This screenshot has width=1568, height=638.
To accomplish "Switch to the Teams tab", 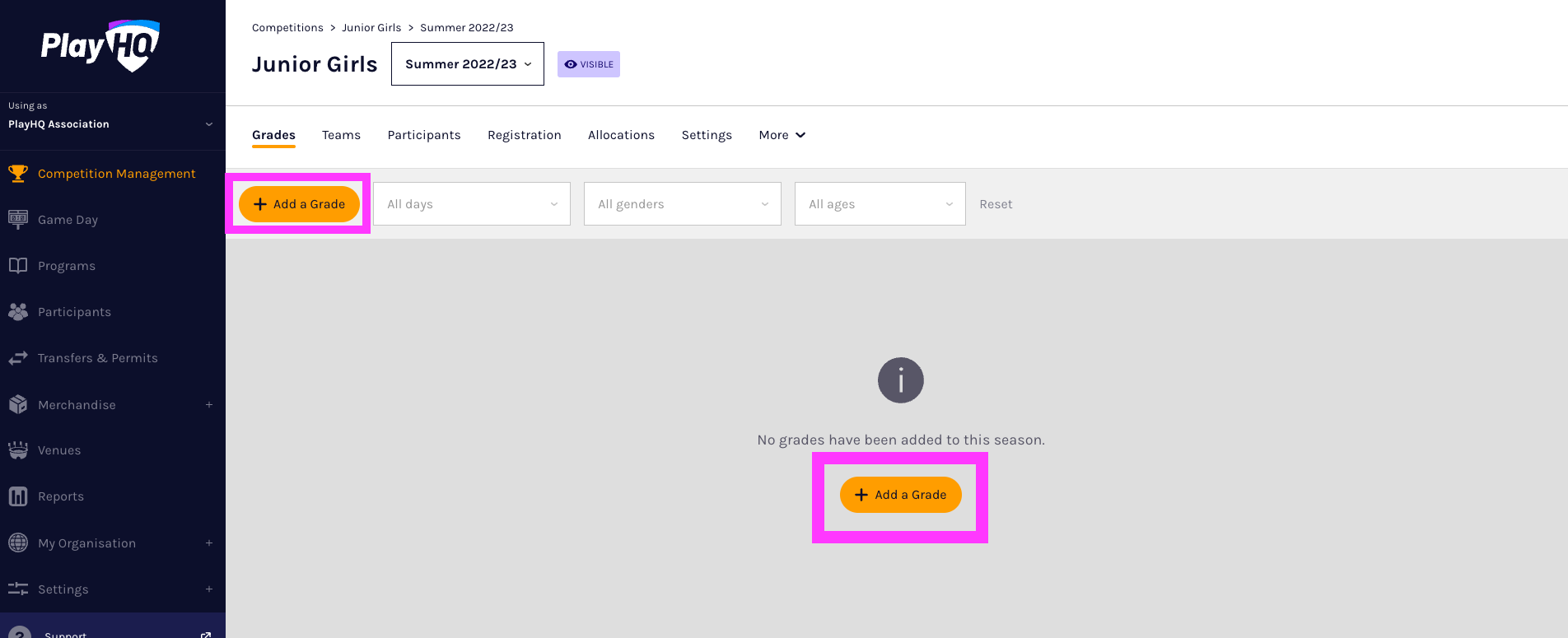I will tap(341, 135).
